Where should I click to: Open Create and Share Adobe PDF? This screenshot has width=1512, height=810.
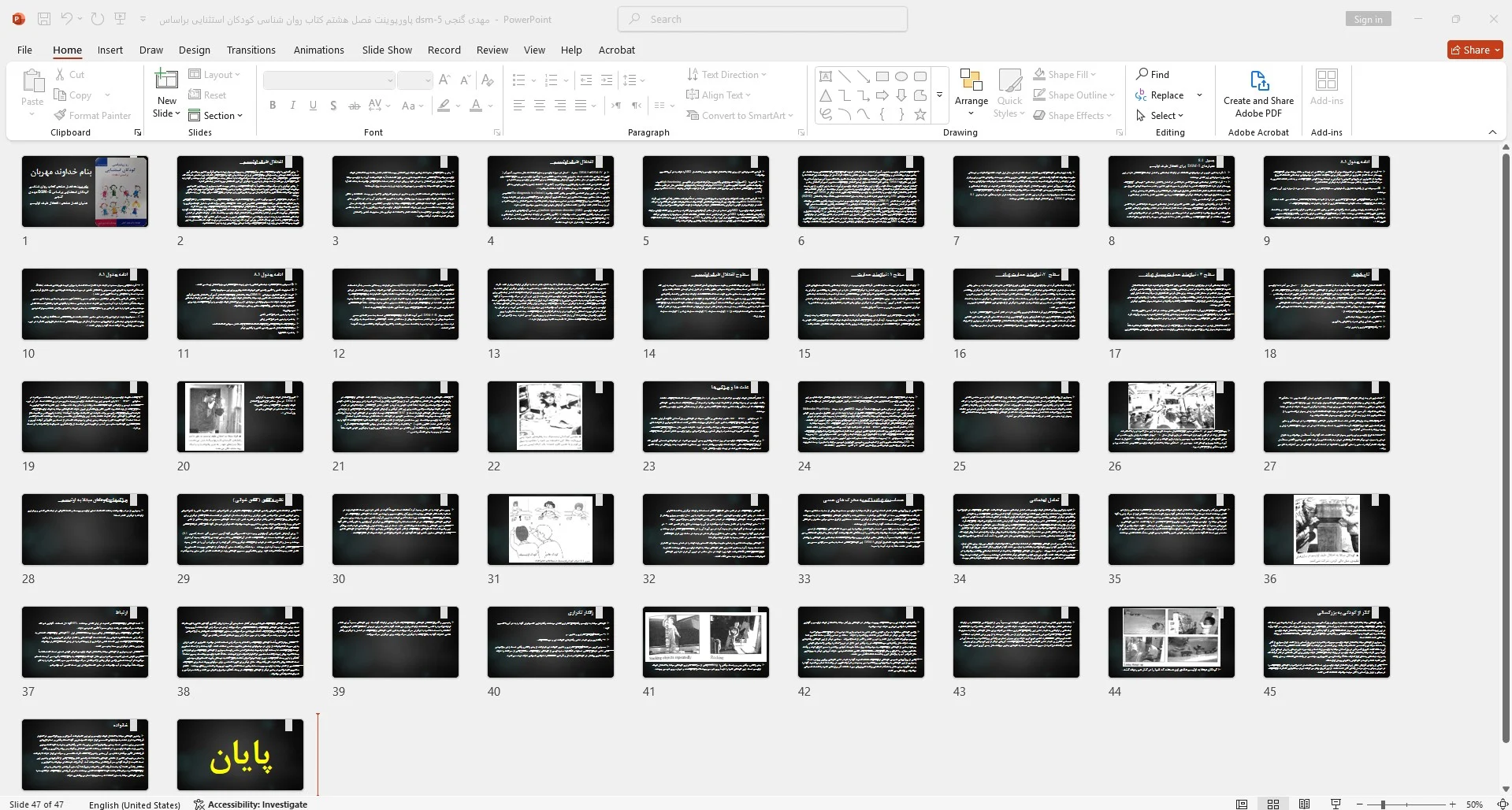click(x=1258, y=94)
